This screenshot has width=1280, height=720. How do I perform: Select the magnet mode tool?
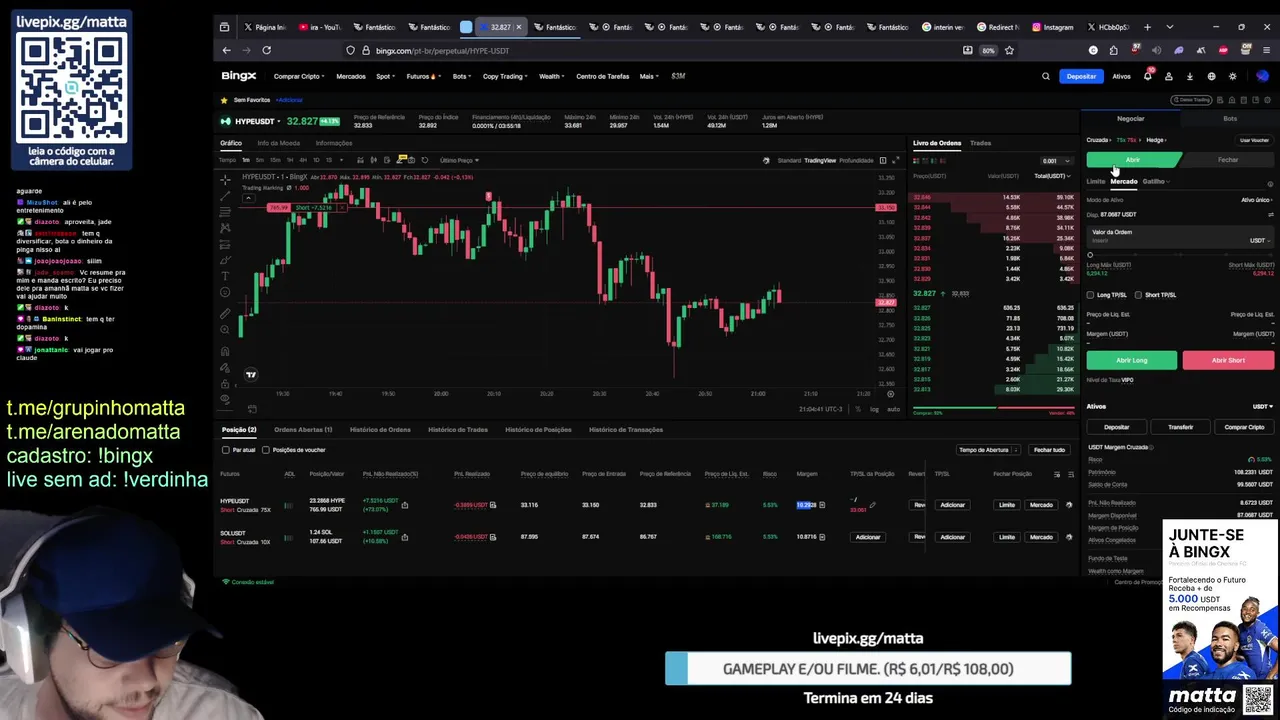[x=225, y=352]
